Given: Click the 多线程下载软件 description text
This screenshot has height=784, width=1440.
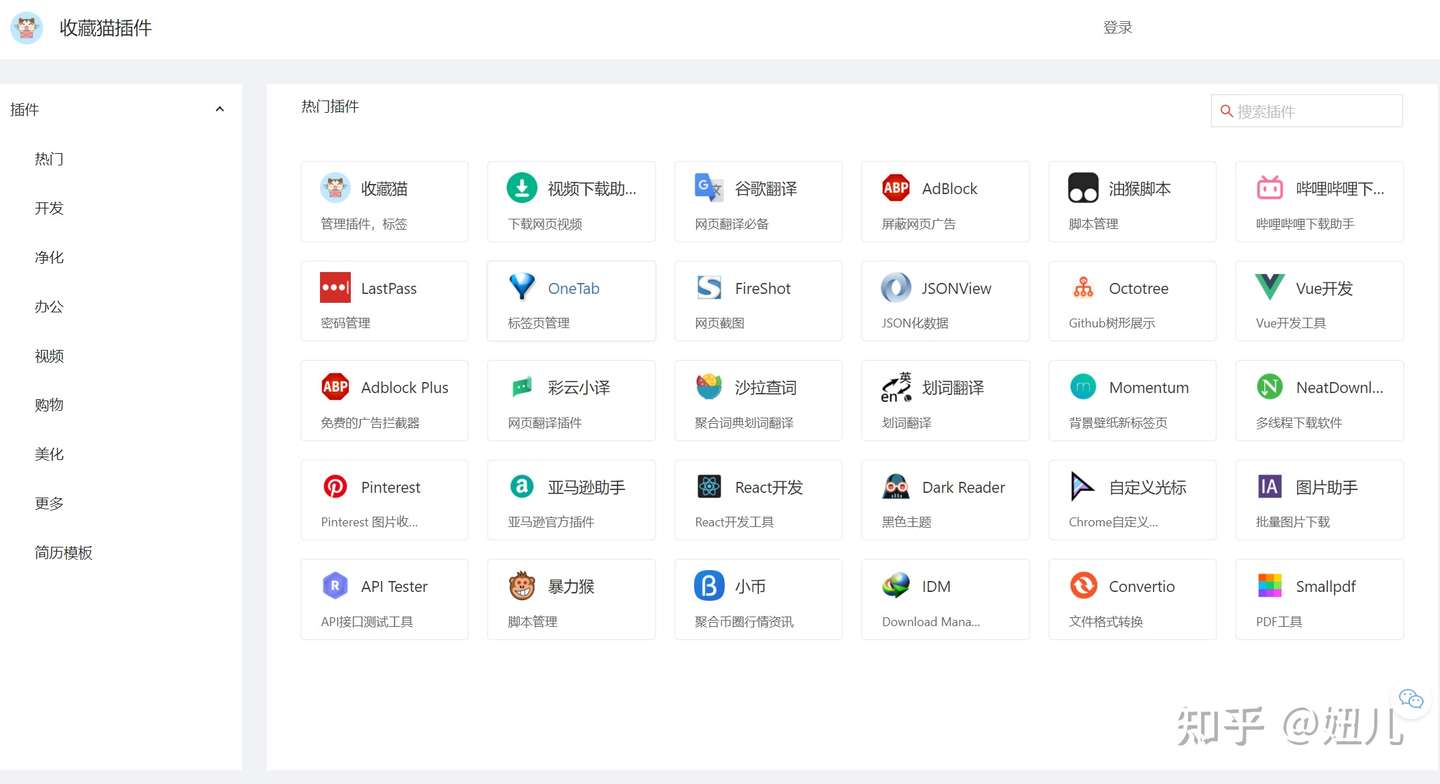Looking at the screenshot, I should coord(1299,423).
